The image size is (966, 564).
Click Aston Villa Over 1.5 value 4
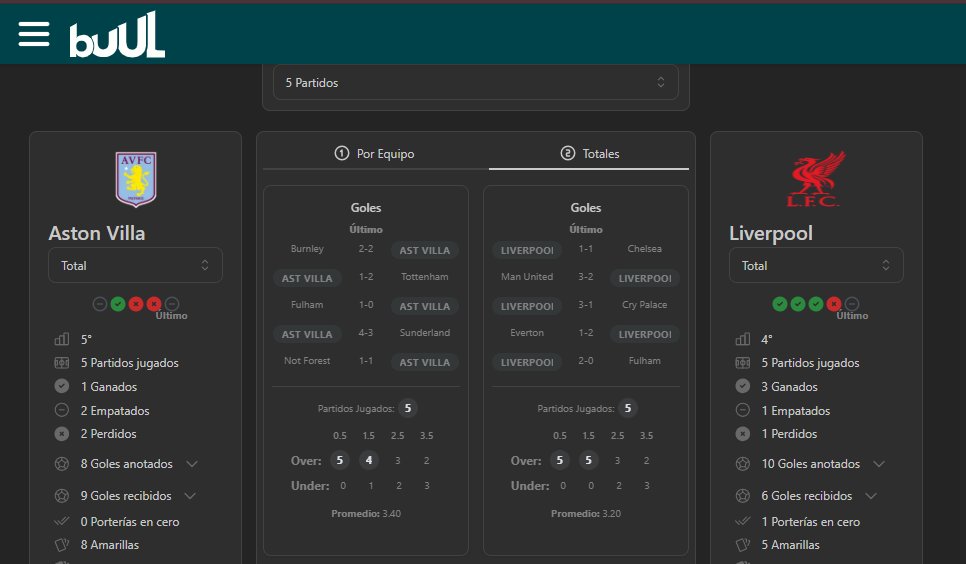(368, 460)
